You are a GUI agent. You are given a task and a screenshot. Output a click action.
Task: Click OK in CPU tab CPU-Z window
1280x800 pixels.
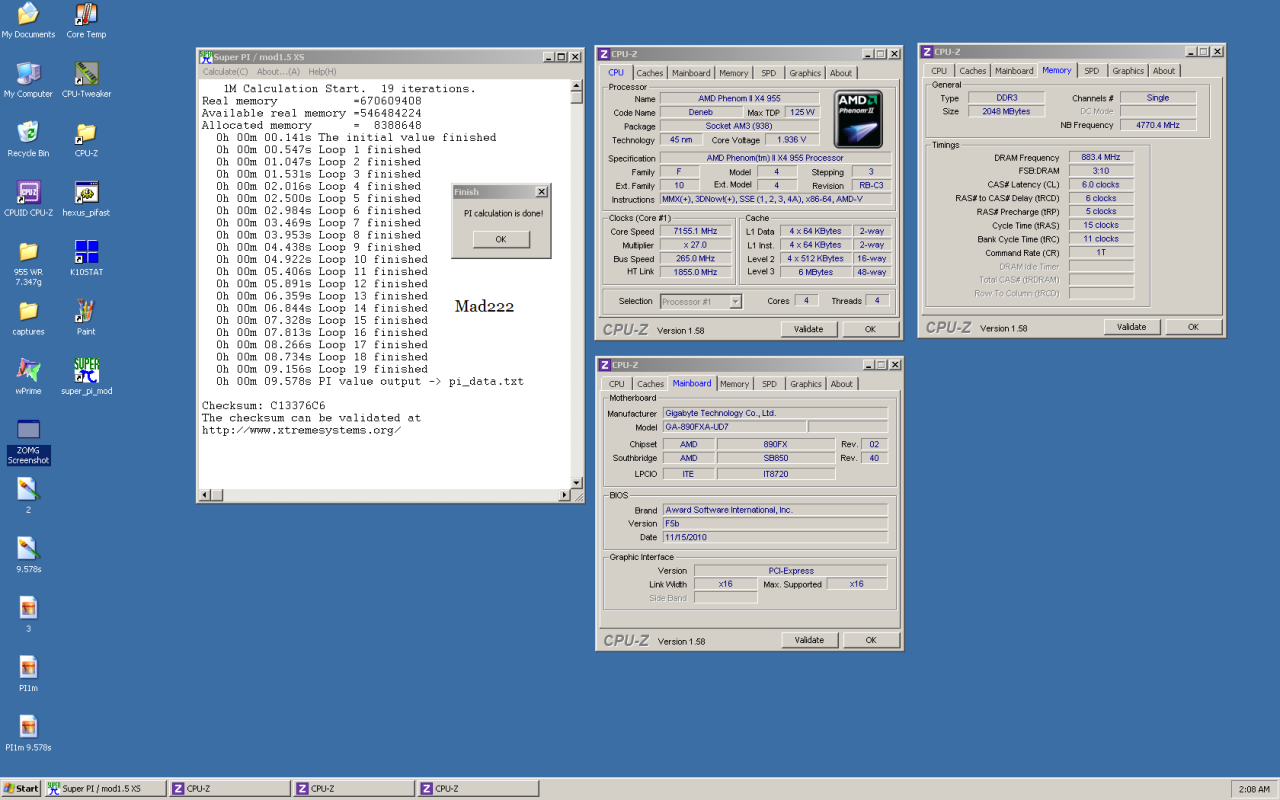point(870,329)
